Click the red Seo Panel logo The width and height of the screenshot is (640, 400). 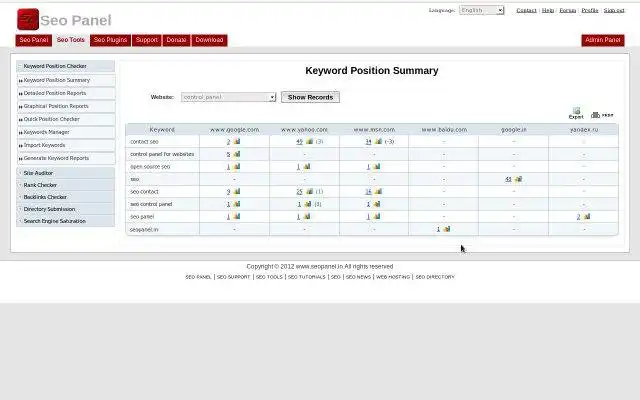click(28, 19)
